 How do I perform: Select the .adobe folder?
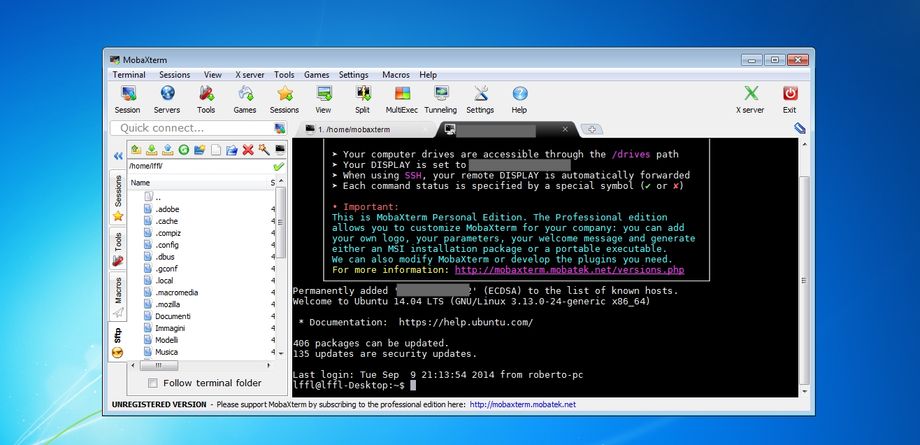point(167,209)
